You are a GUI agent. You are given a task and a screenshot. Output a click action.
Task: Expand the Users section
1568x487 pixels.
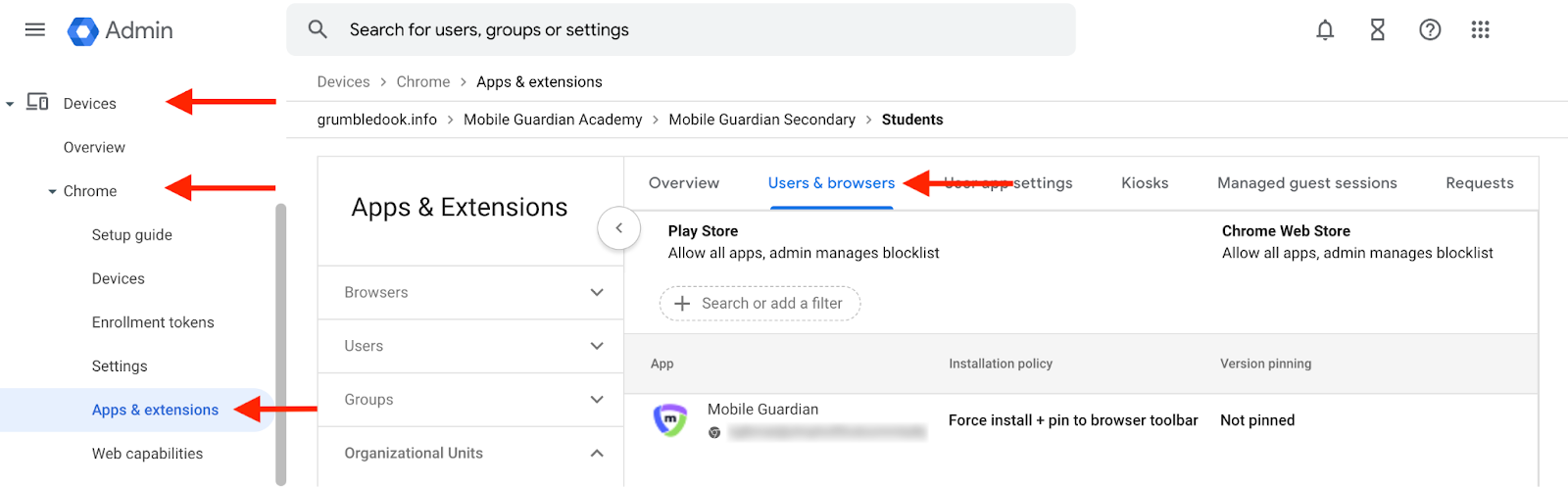click(x=597, y=346)
